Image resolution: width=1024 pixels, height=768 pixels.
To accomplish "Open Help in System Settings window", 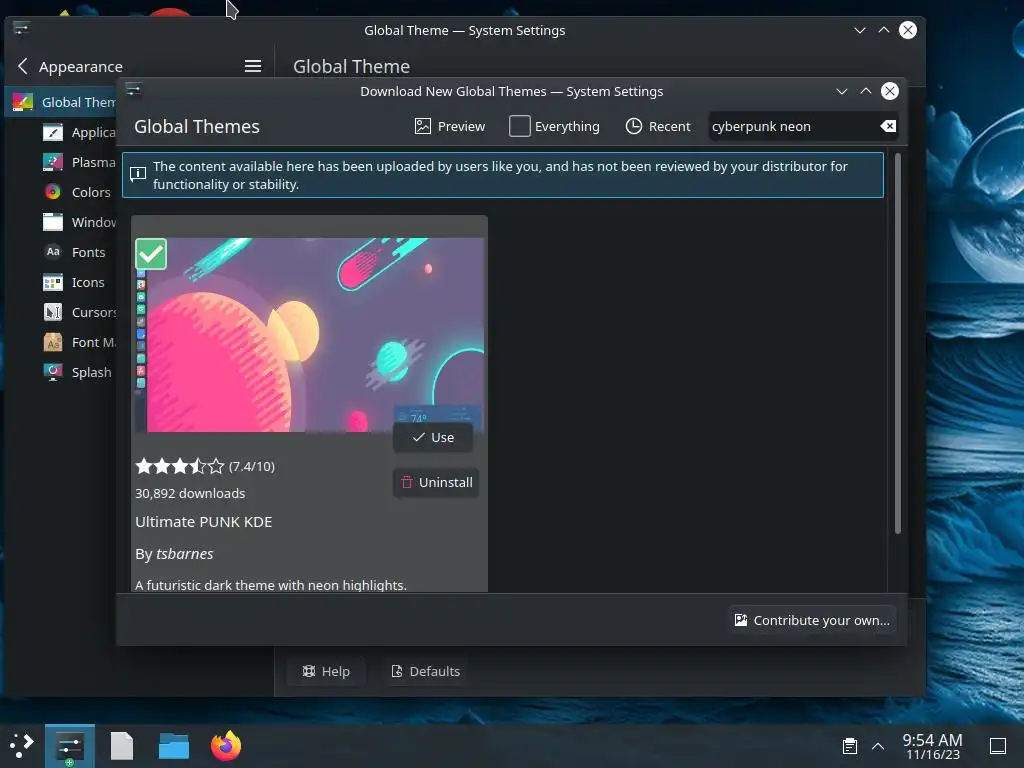I will (326, 671).
